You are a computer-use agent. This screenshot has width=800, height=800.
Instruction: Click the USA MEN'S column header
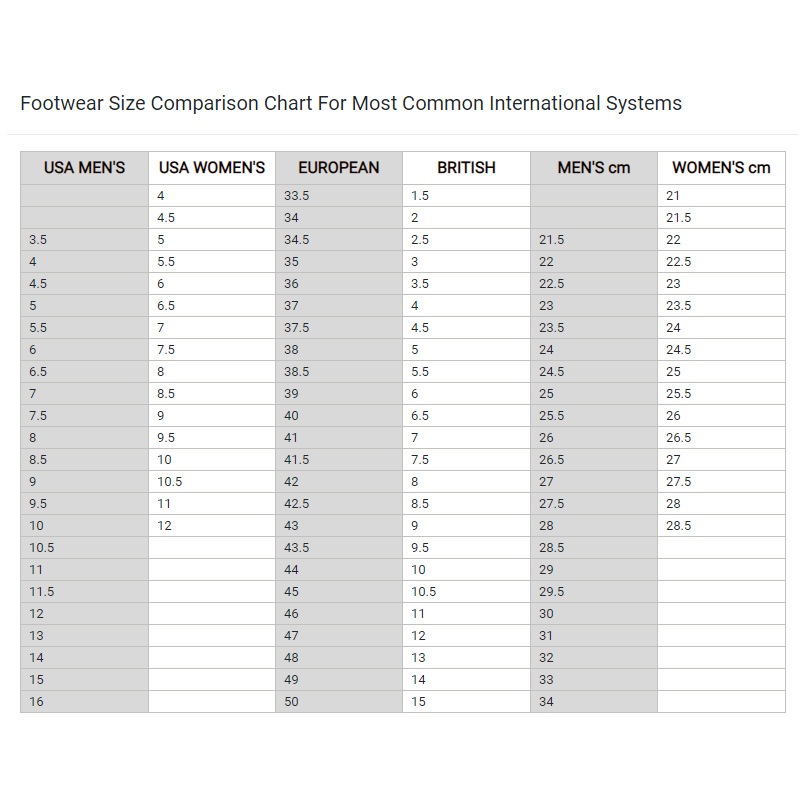84,168
